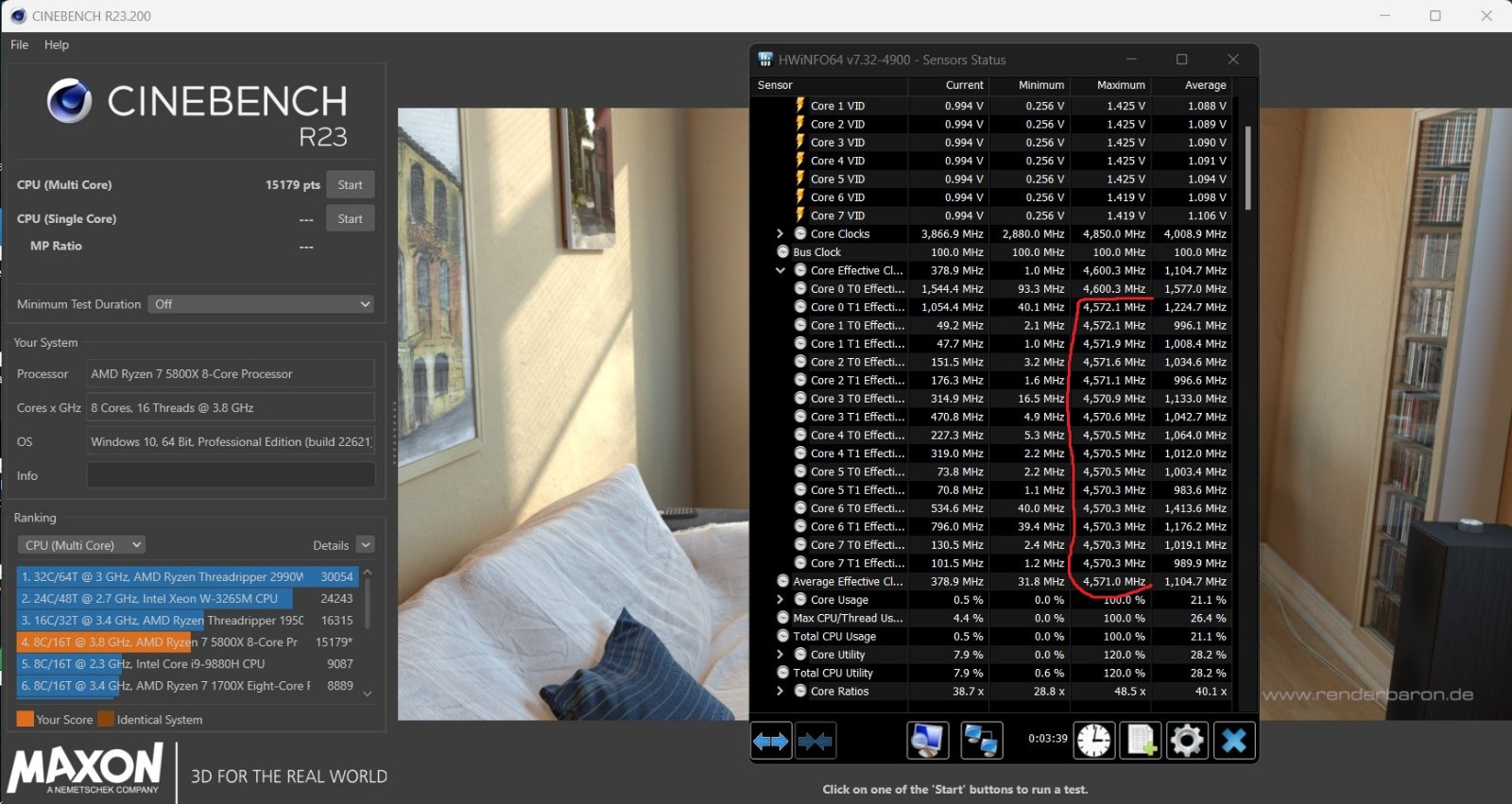Click the monitor icon in HWiNFO toolbar
This screenshot has height=804, width=1512.
click(x=927, y=741)
